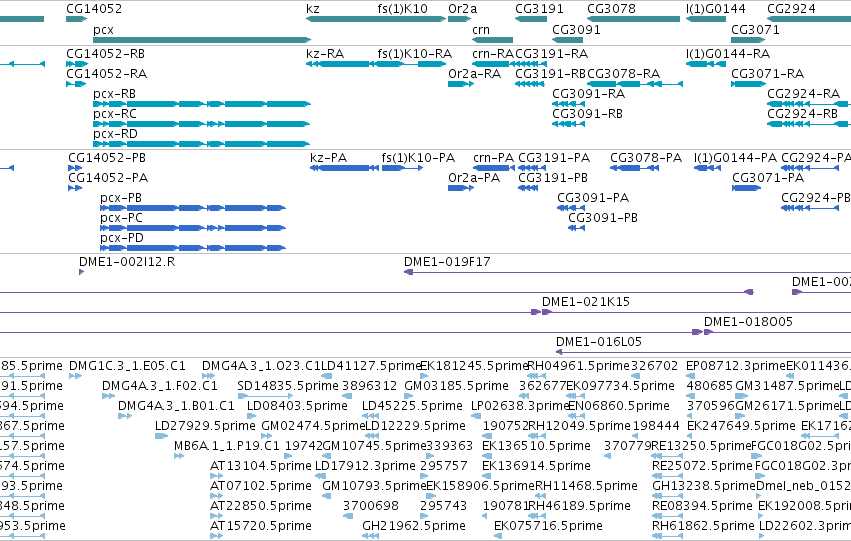Screen dimensions: 851x541
Task: Select EST AT07102.5prime
Action: tap(217, 497)
